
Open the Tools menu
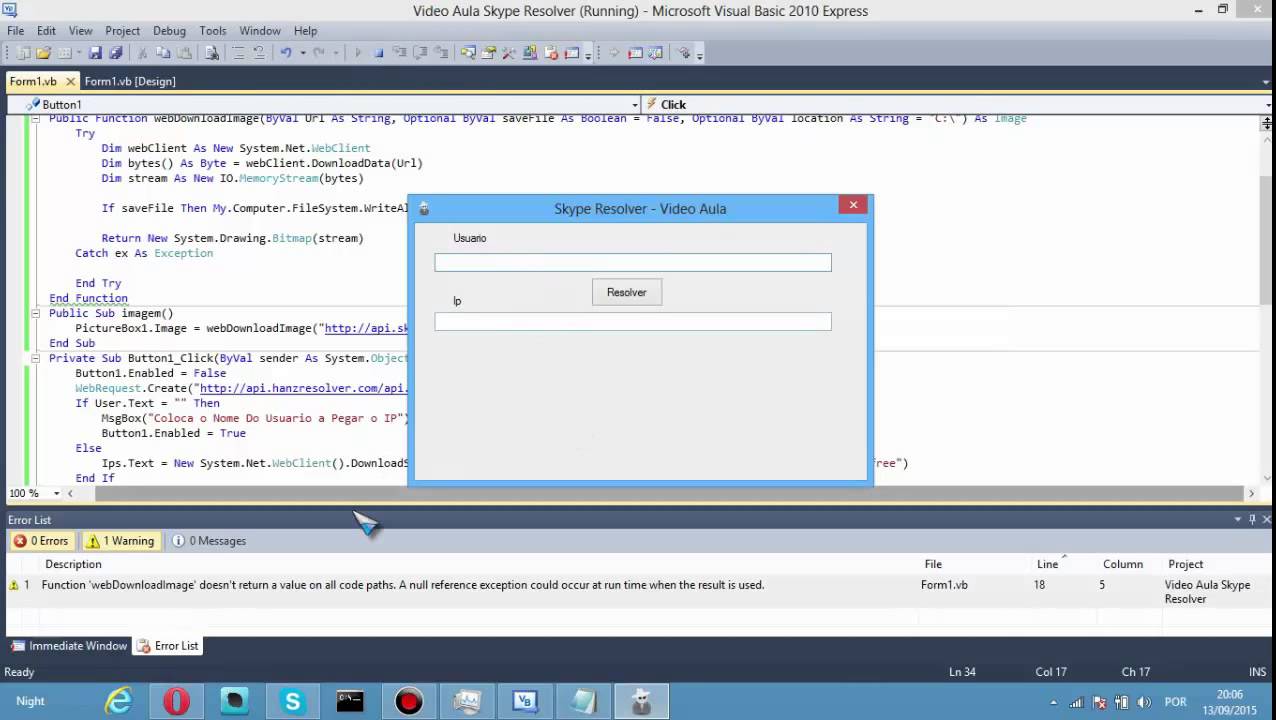coord(213,31)
